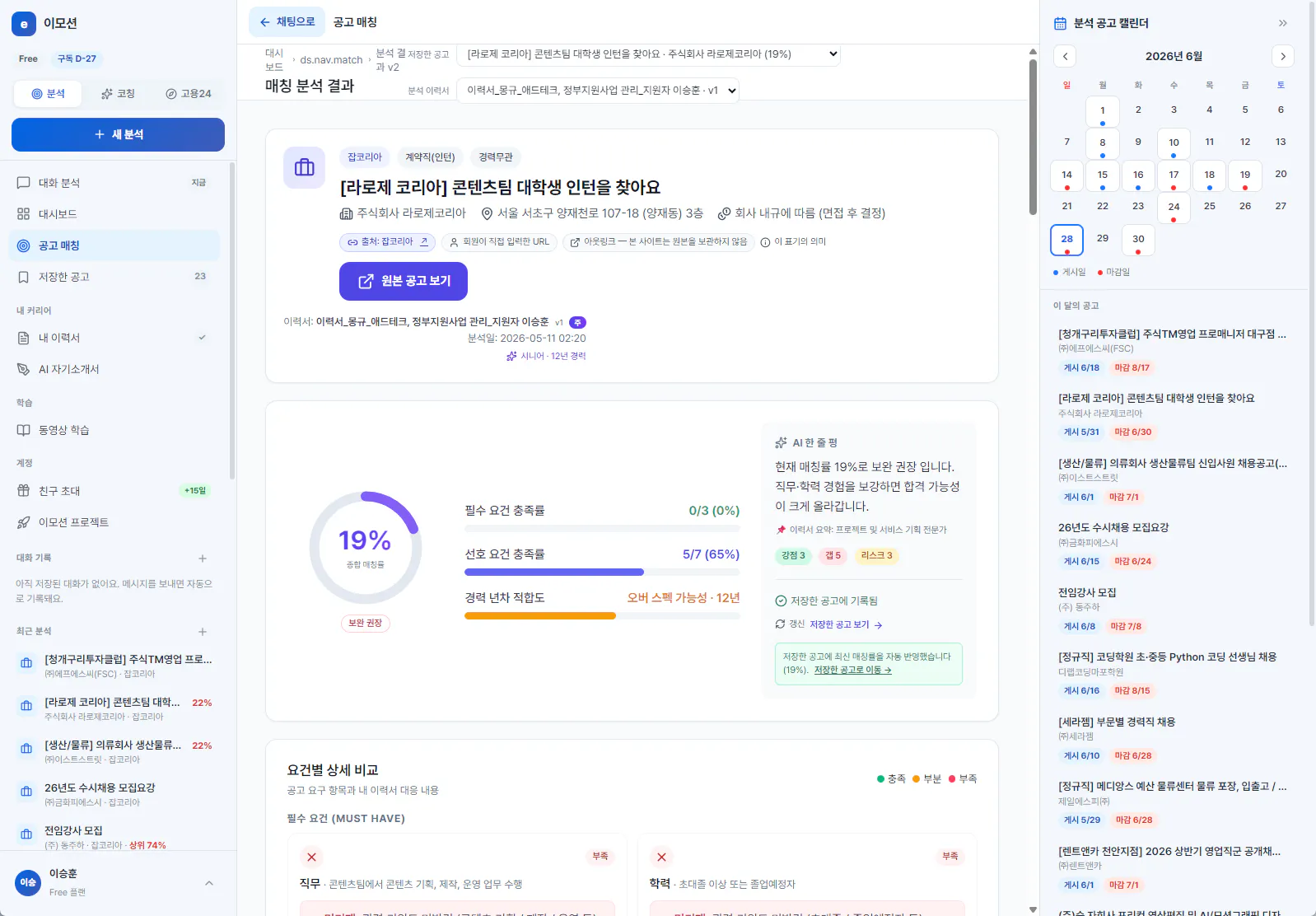Image resolution: width=1316 pixels, height=916 pixels.
Task: Open 출처: 잡코리아 source link
Action: point(387,242)
